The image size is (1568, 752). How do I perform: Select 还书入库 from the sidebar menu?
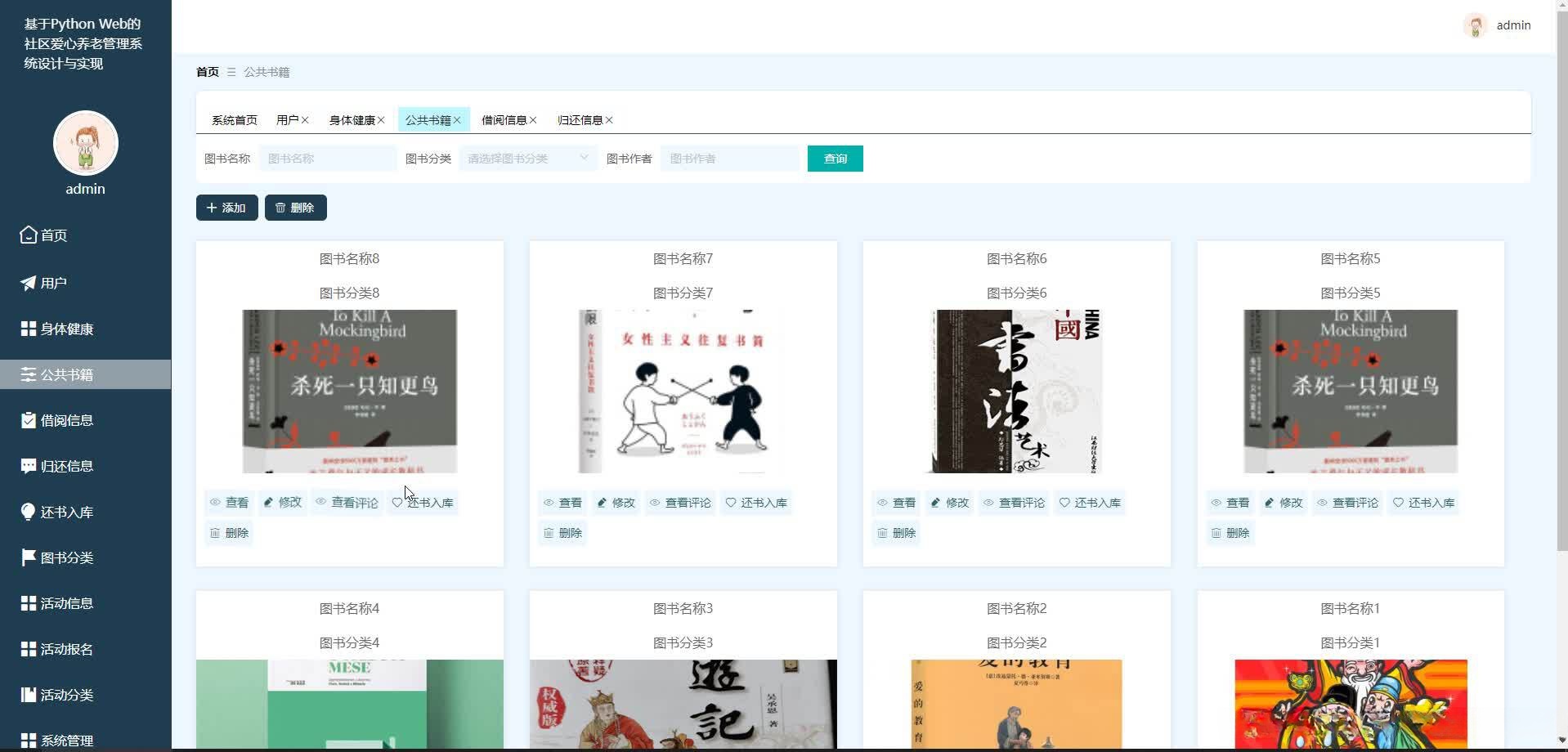(x=67, y=512)
